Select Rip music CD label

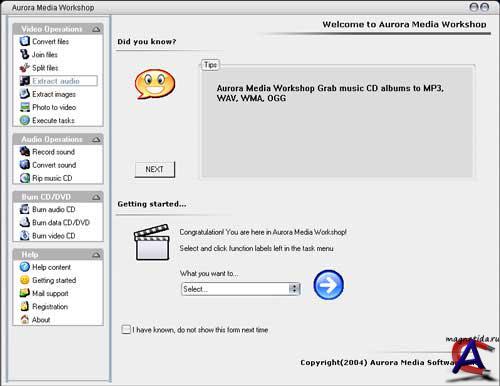click(x=52, y=178)
